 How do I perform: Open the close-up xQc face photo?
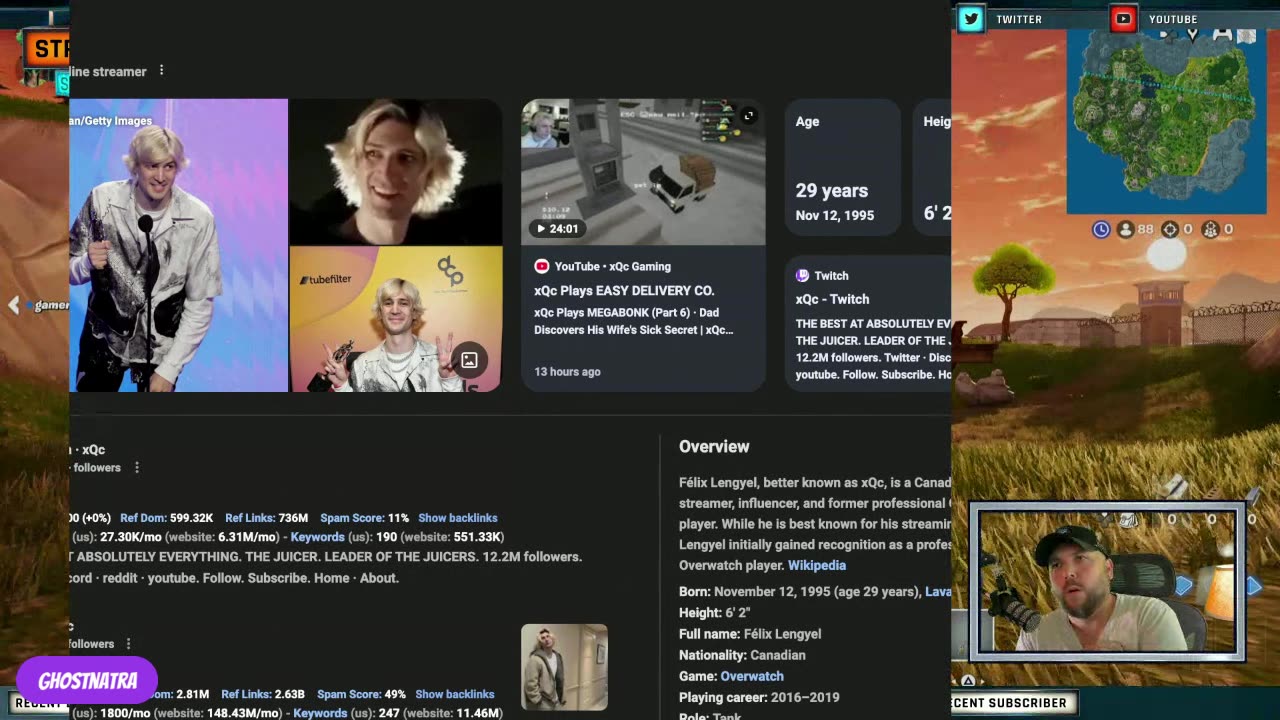pos(396,171)
